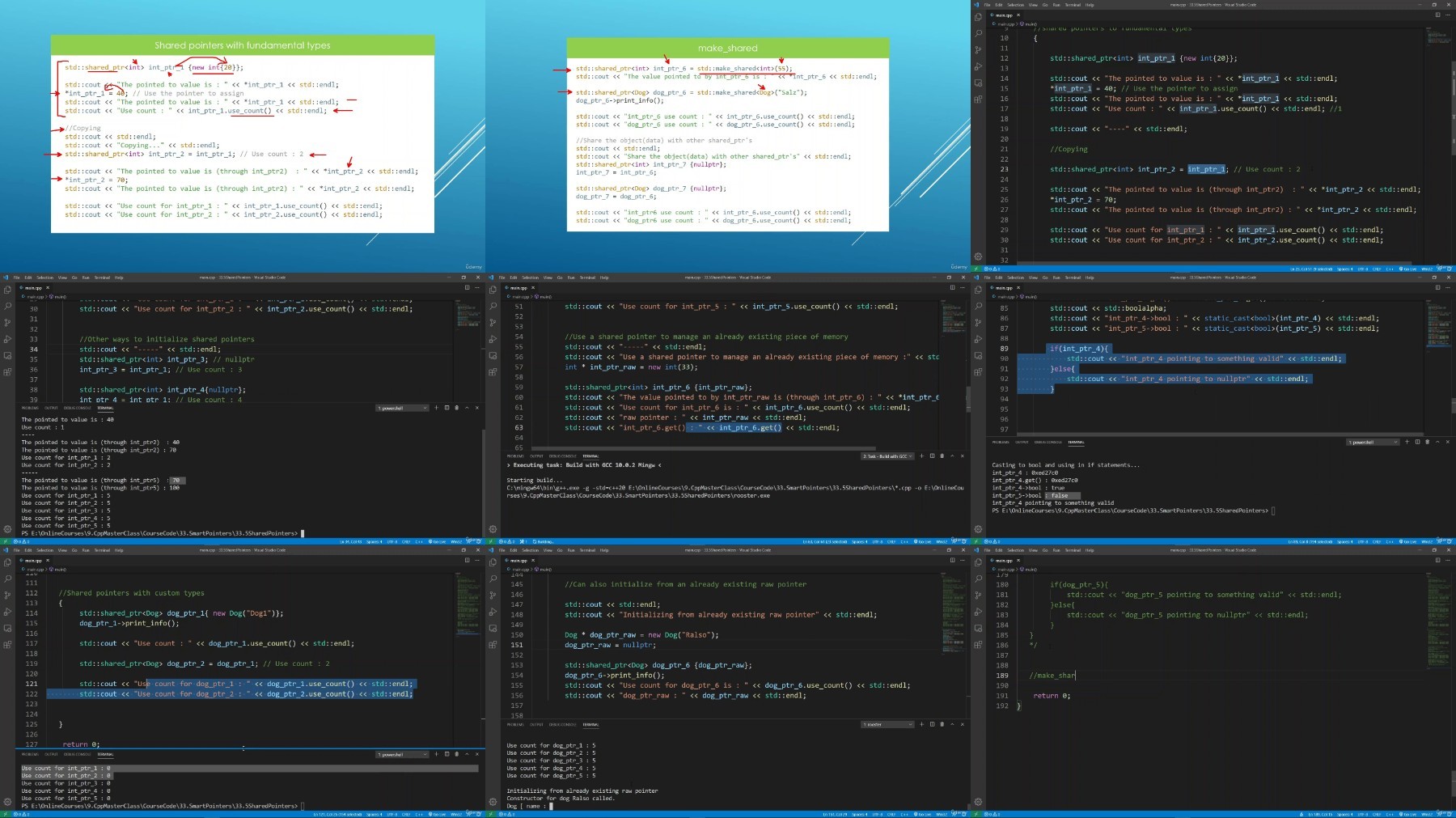Screen dimensions: 1456x818
Task: Click 'Spaces: 4' in the middle-left frame status bar
Action: pos(374,541)
